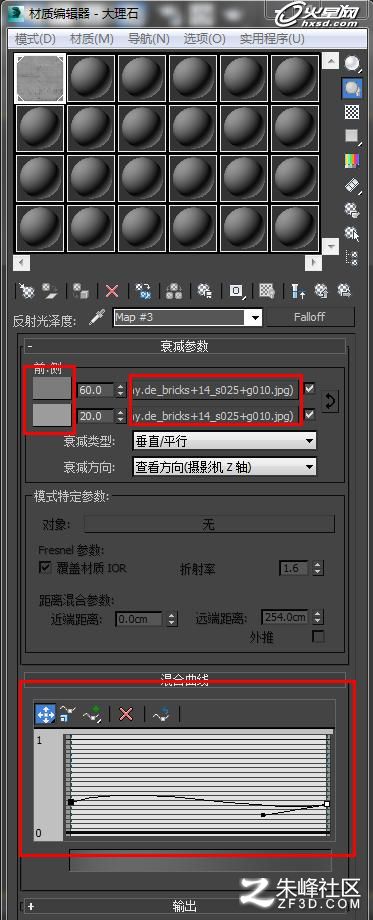Uncheck the first map enable checkbox
Viewport: 373px width, 920px height.
tap(309, 388)
